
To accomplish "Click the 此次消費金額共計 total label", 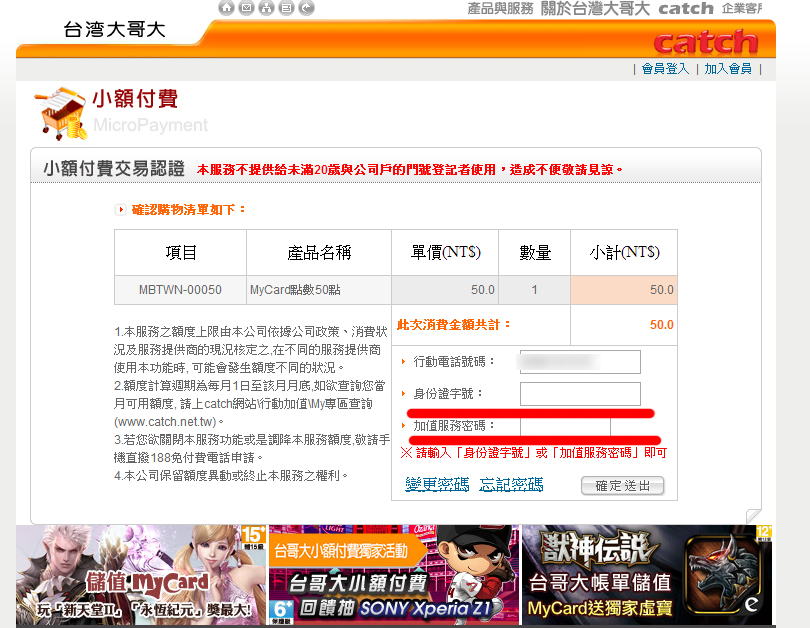I will click(x=453, y=324).
